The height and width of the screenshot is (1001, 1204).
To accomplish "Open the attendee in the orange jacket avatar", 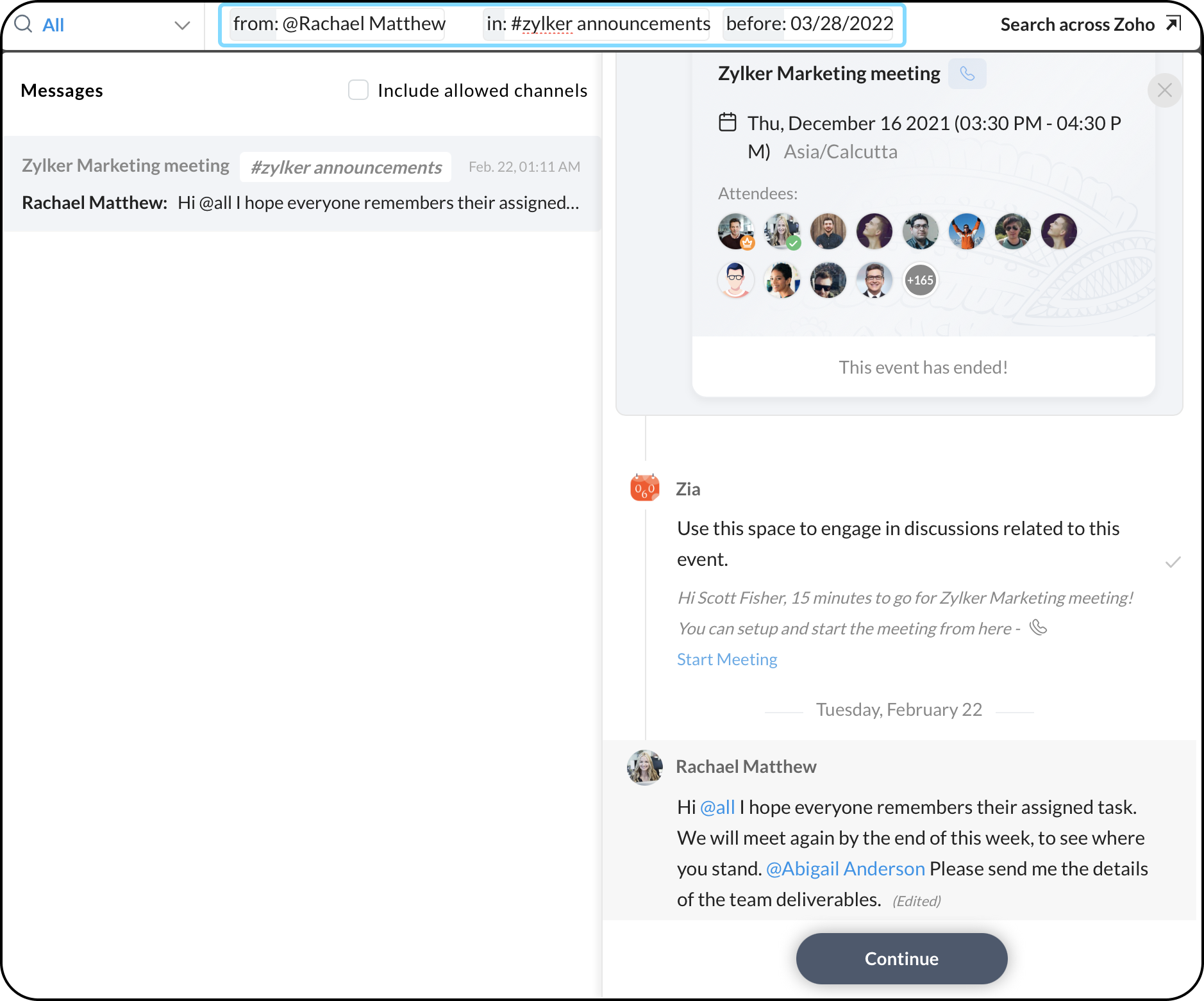I will (x=967, y=231).
